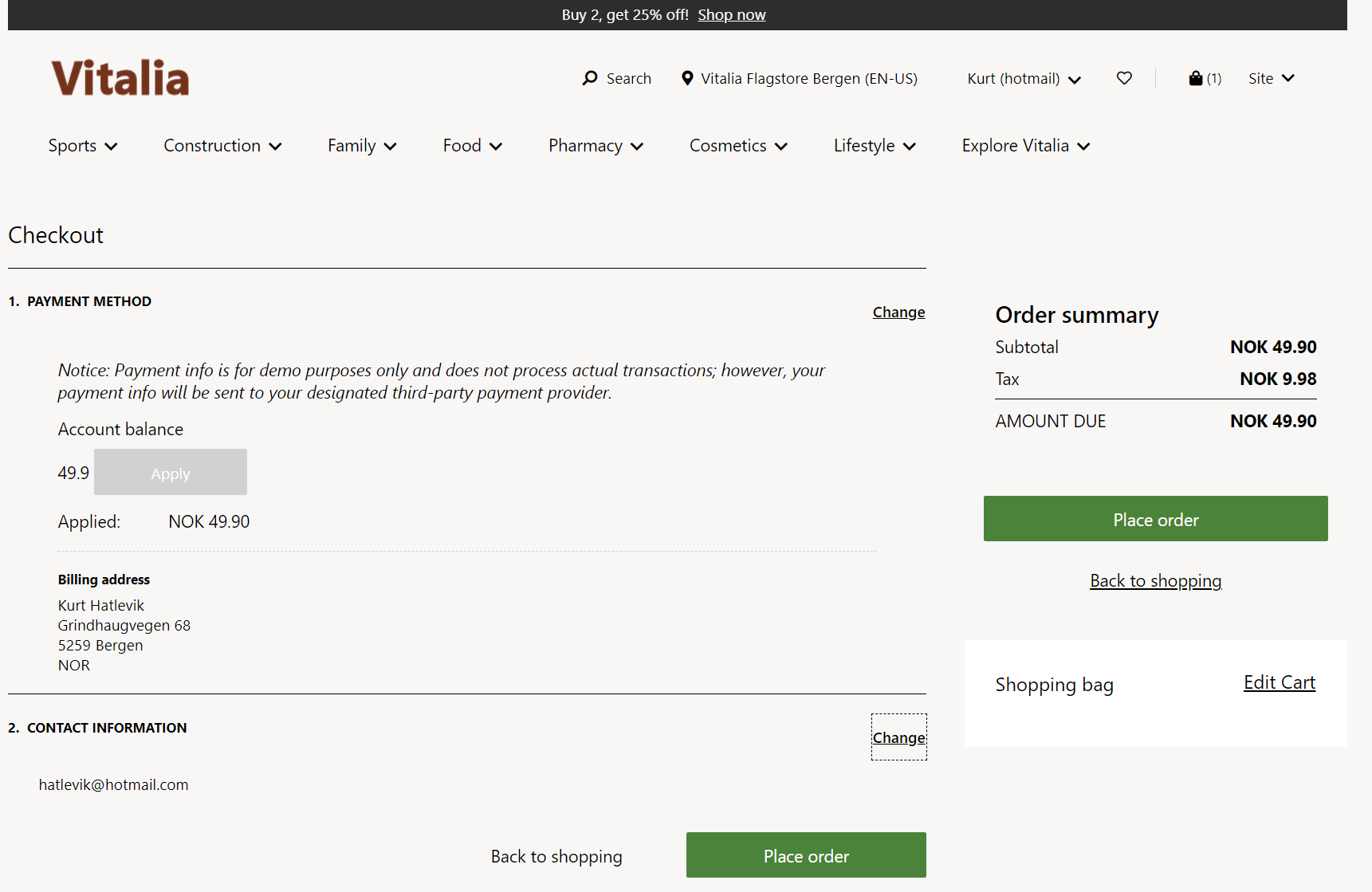Viewport: 1372px width, 892px height.
Task: Click the Vitalia logo
Action: [x=120, y=78]
